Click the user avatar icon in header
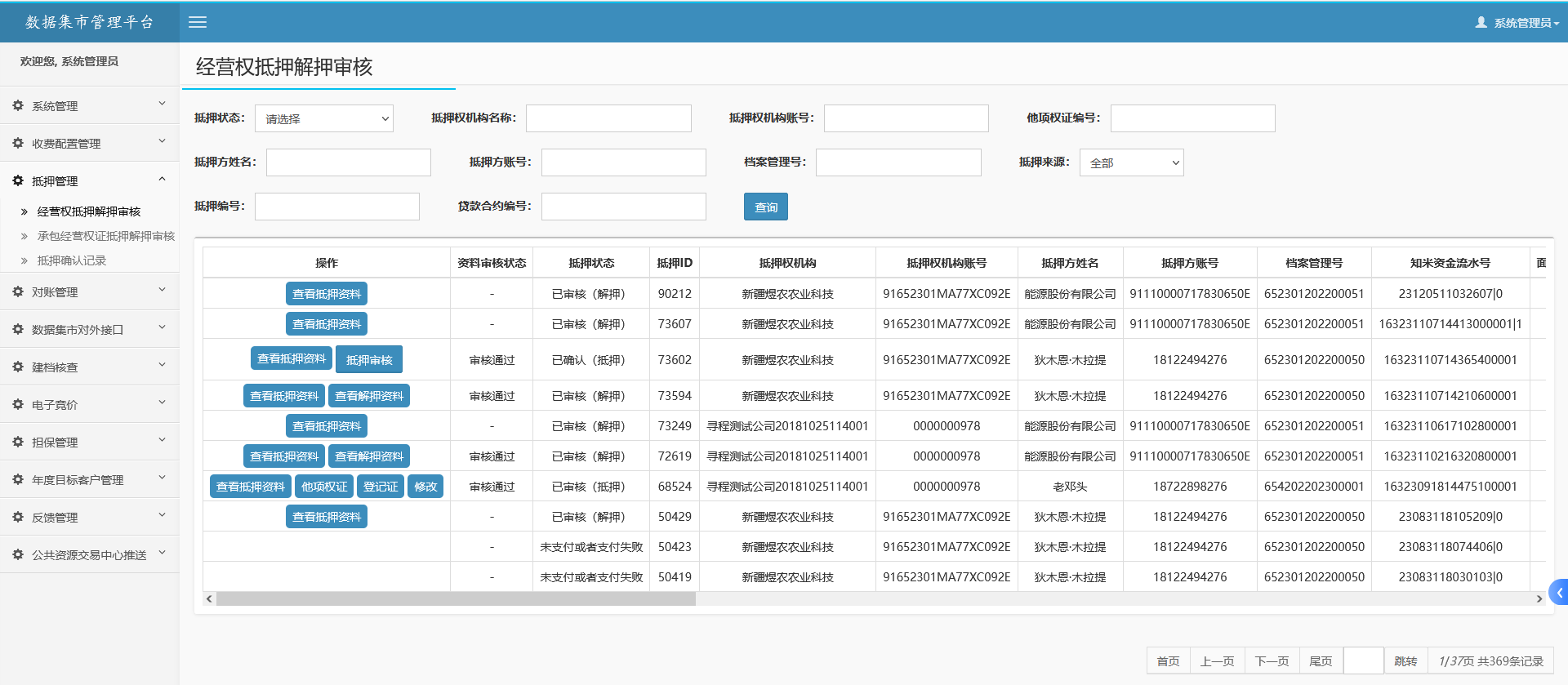The width and height of the screenshot is (1568, 685). pos(1481,22)
